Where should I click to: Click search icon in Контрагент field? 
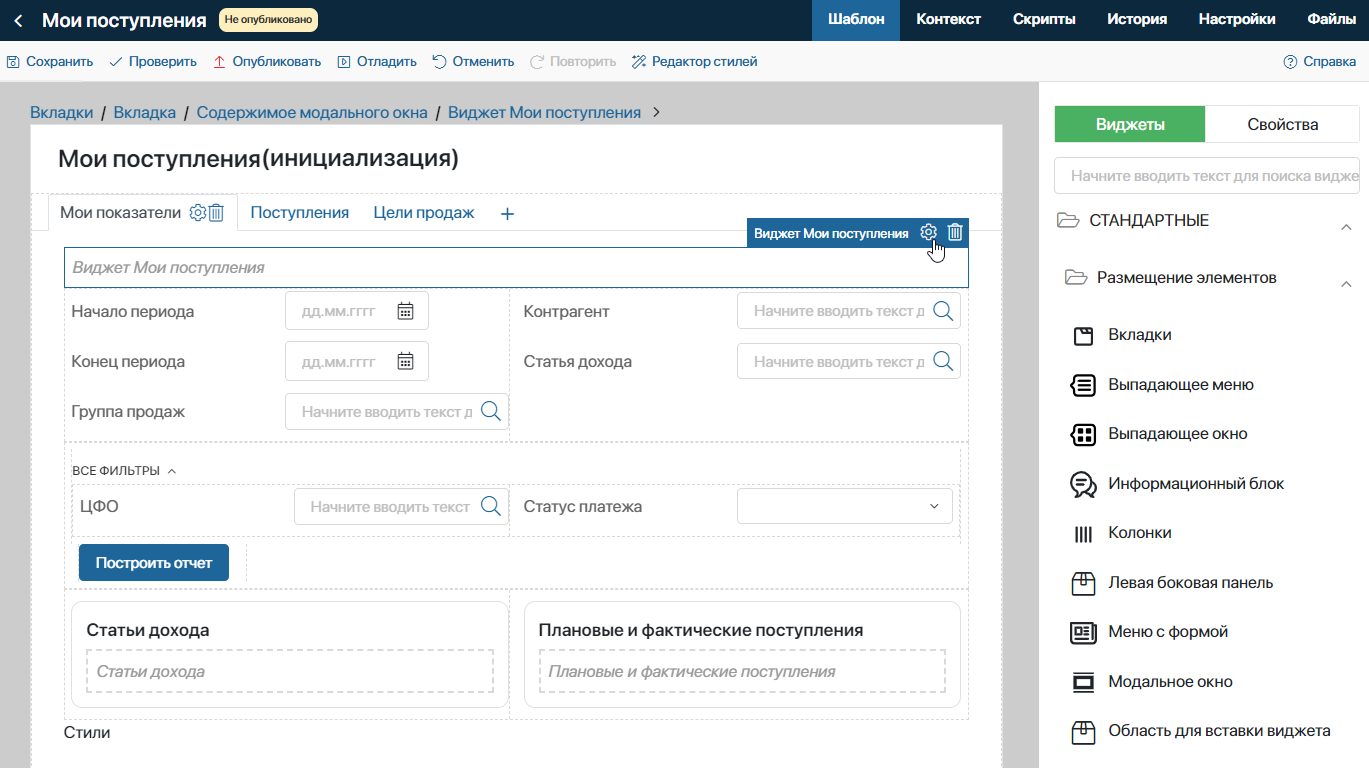[943, 311]
